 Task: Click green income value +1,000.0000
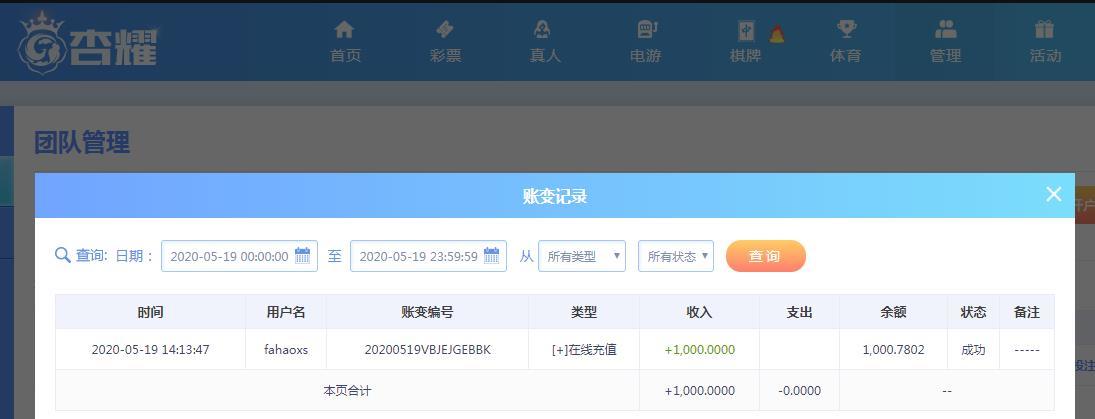pyautogui.click(x=700, y=350)
